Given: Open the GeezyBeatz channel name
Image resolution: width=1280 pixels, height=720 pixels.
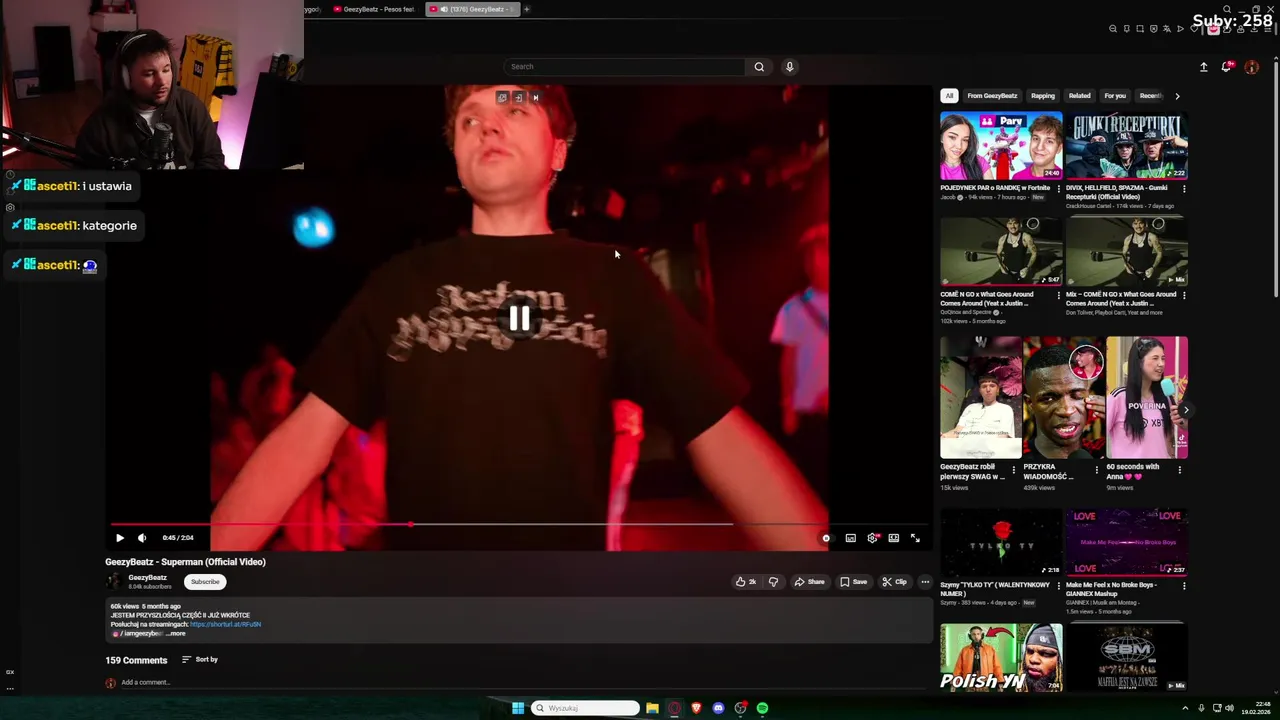Looking at the screenshot, I should [x=148, y=577].
